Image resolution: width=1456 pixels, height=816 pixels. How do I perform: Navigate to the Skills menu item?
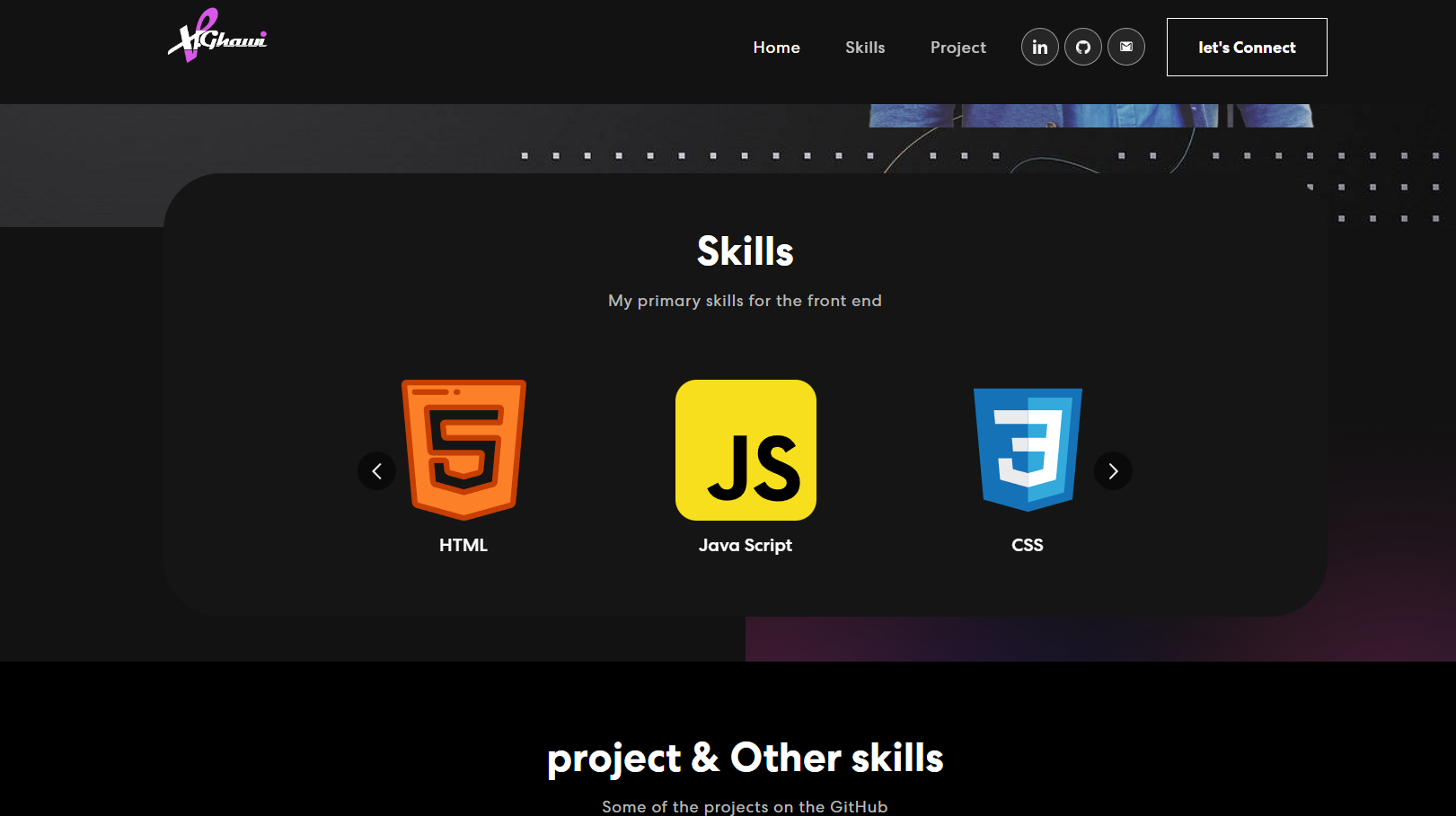pos(865,48)
